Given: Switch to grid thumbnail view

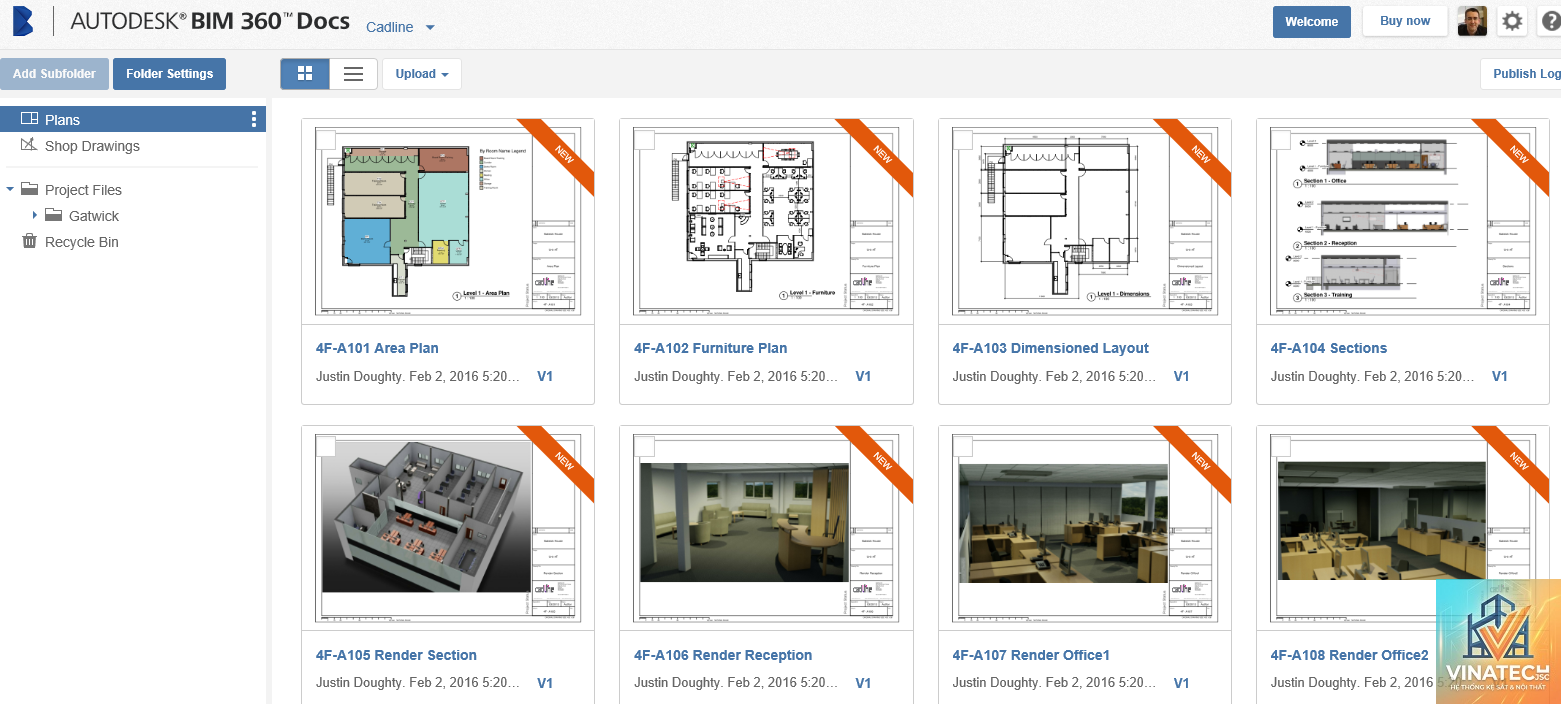Looking at the screenshot, I should coord(305,73).
